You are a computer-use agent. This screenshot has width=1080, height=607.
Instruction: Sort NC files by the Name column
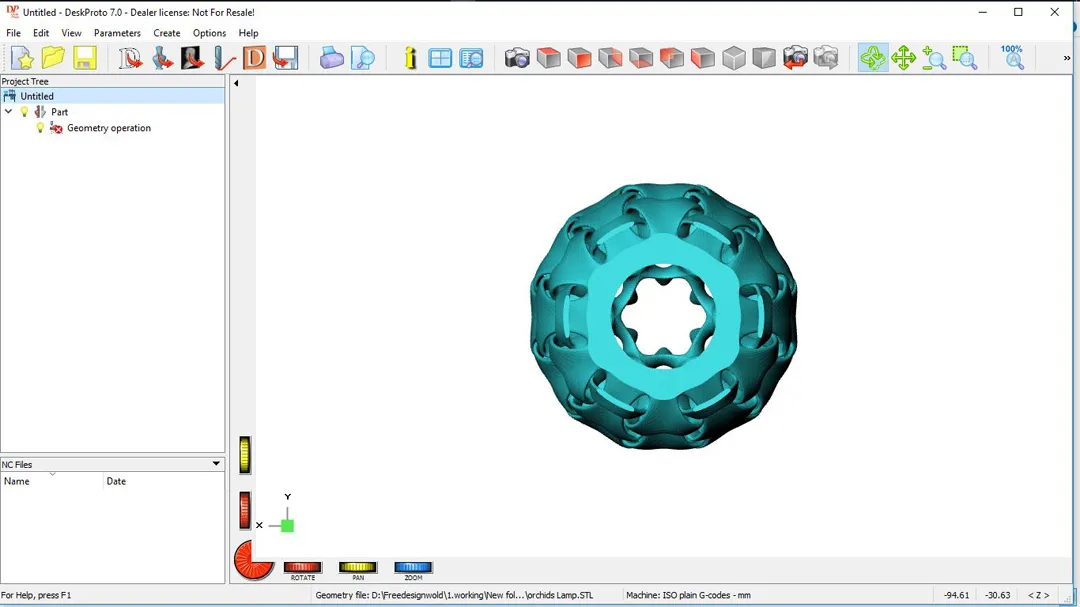(x=50, y=481)
